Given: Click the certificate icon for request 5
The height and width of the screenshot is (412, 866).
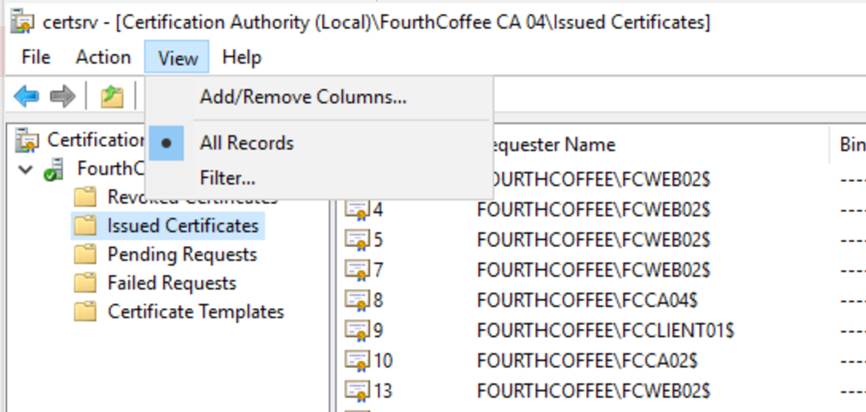Looking at the screenshot, I should click(357, 240).
